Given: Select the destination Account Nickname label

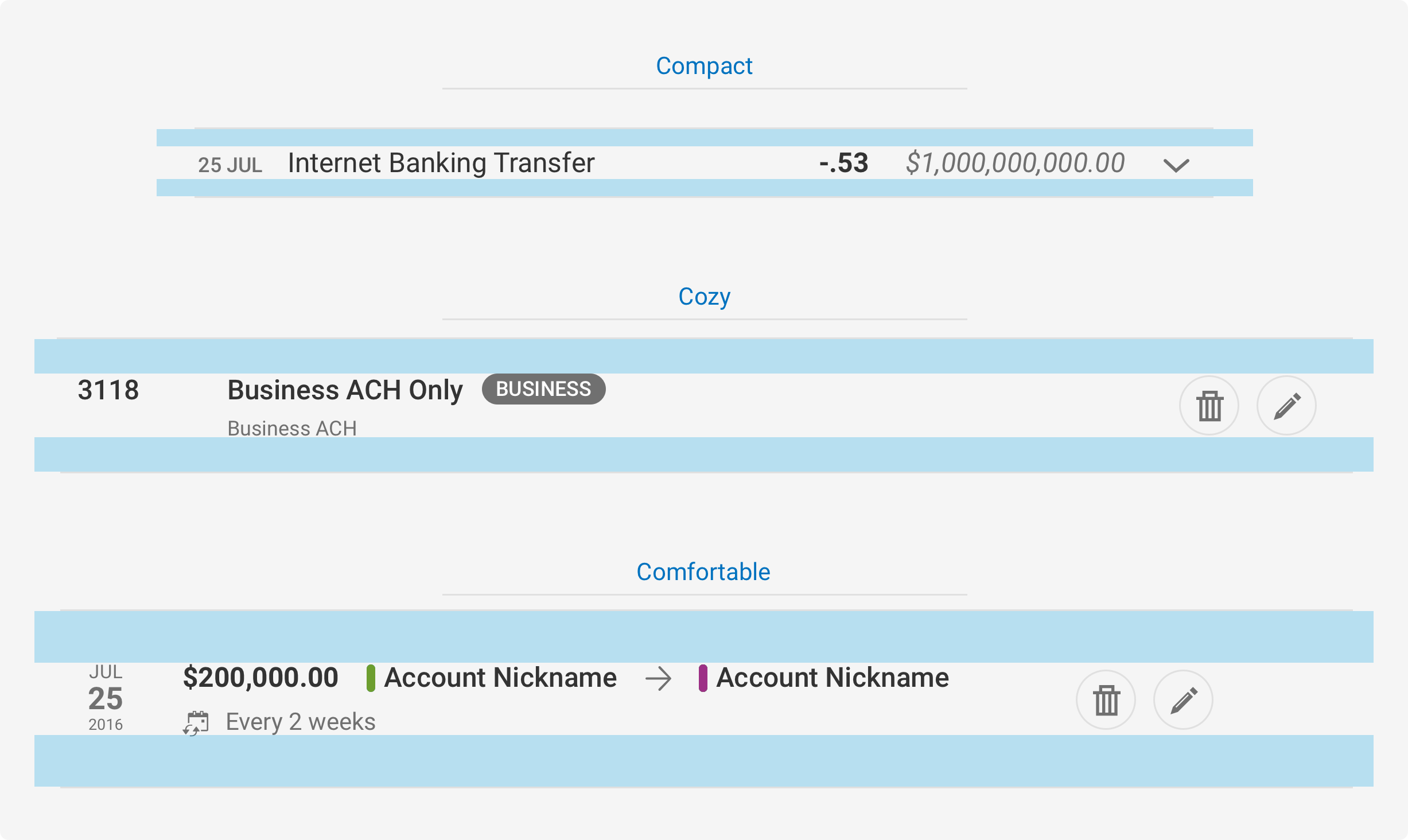Looking at the screenshot, I should [833, 678].
